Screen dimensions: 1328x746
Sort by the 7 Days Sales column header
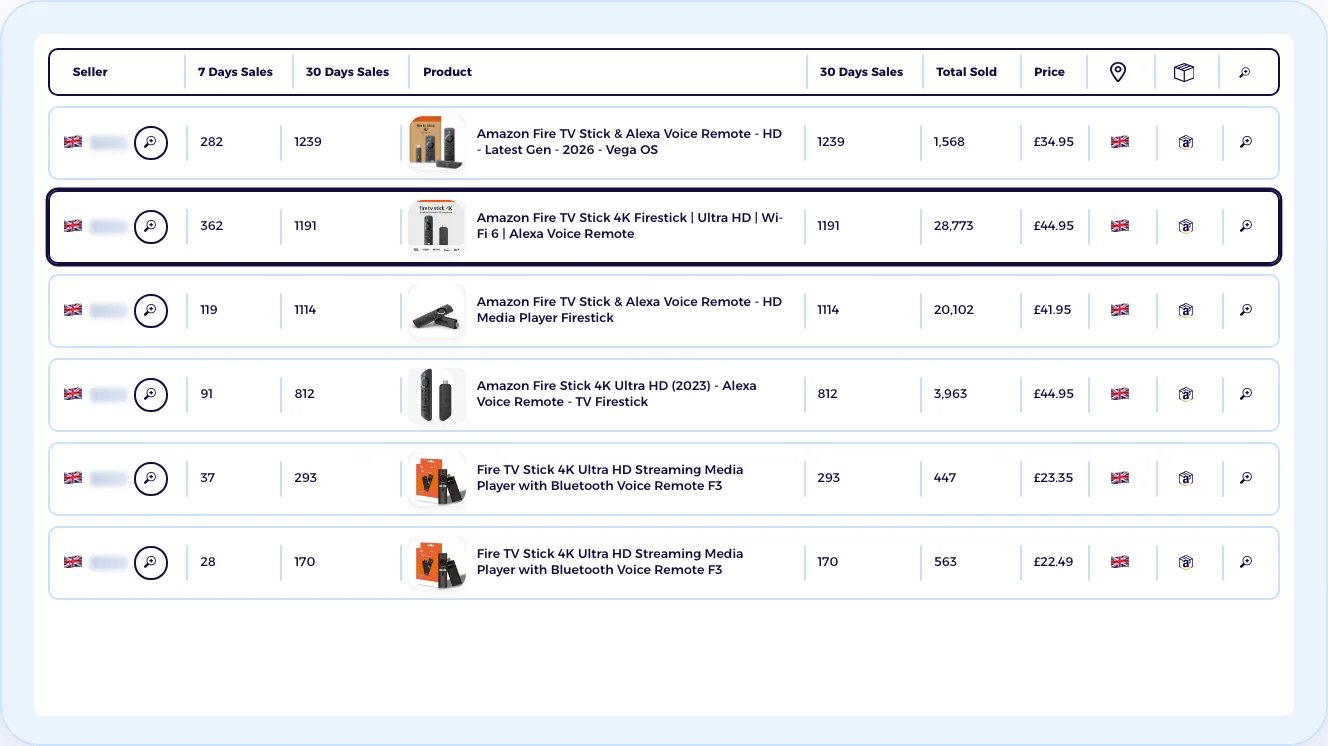pyautogui.click(x=235, y=72)
